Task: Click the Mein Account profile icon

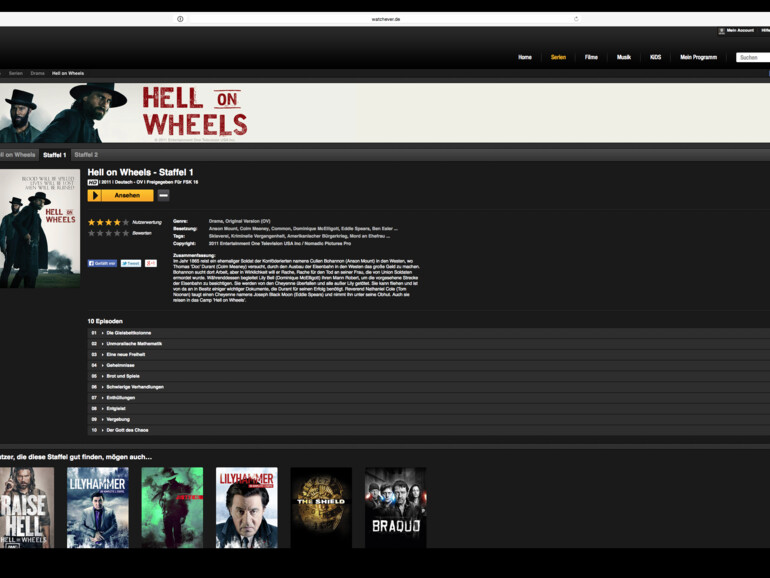Action: click(x=721, y=31)
